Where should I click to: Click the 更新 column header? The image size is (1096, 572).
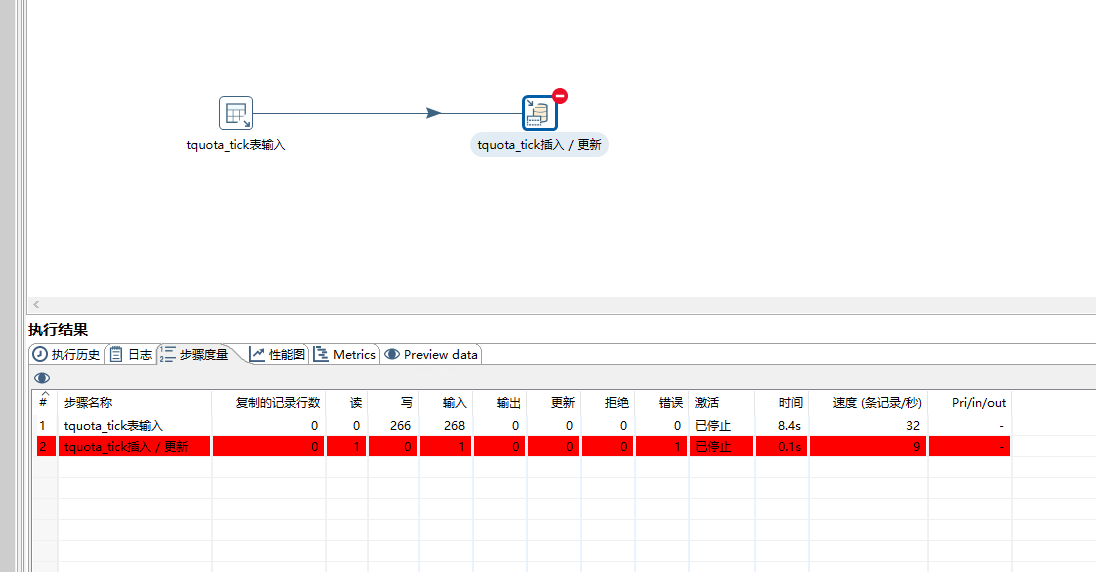554,403
